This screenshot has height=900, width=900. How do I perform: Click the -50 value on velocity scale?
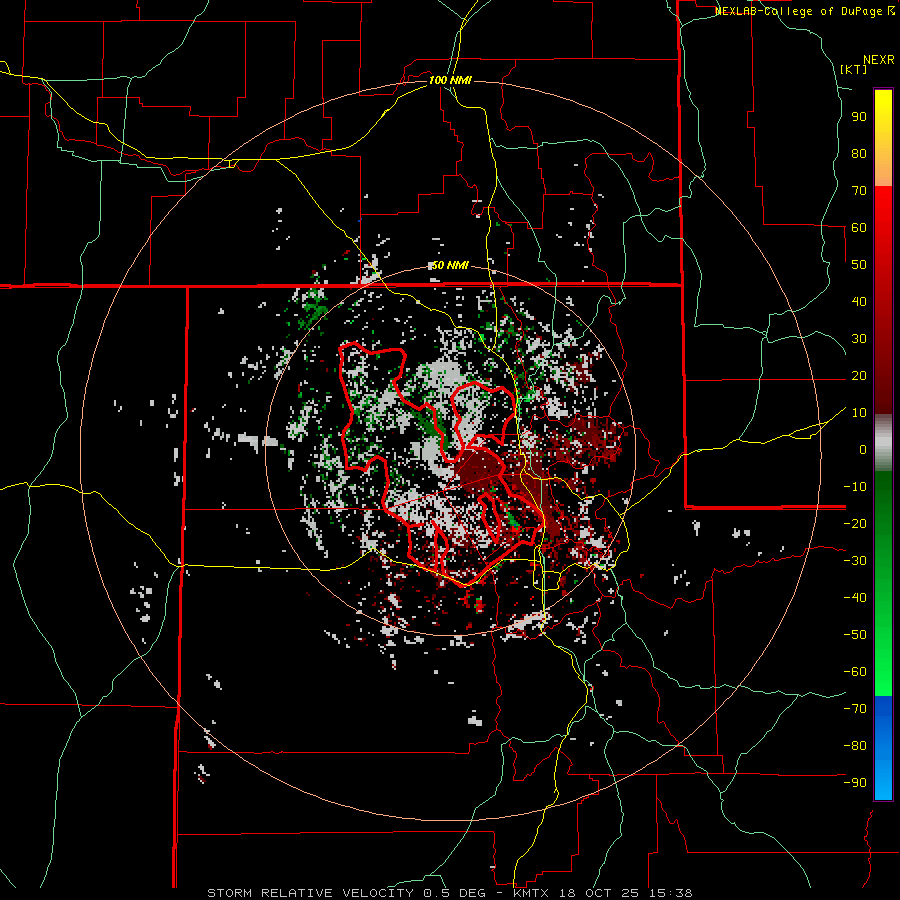pyautogui.click(x=855, y=635)
